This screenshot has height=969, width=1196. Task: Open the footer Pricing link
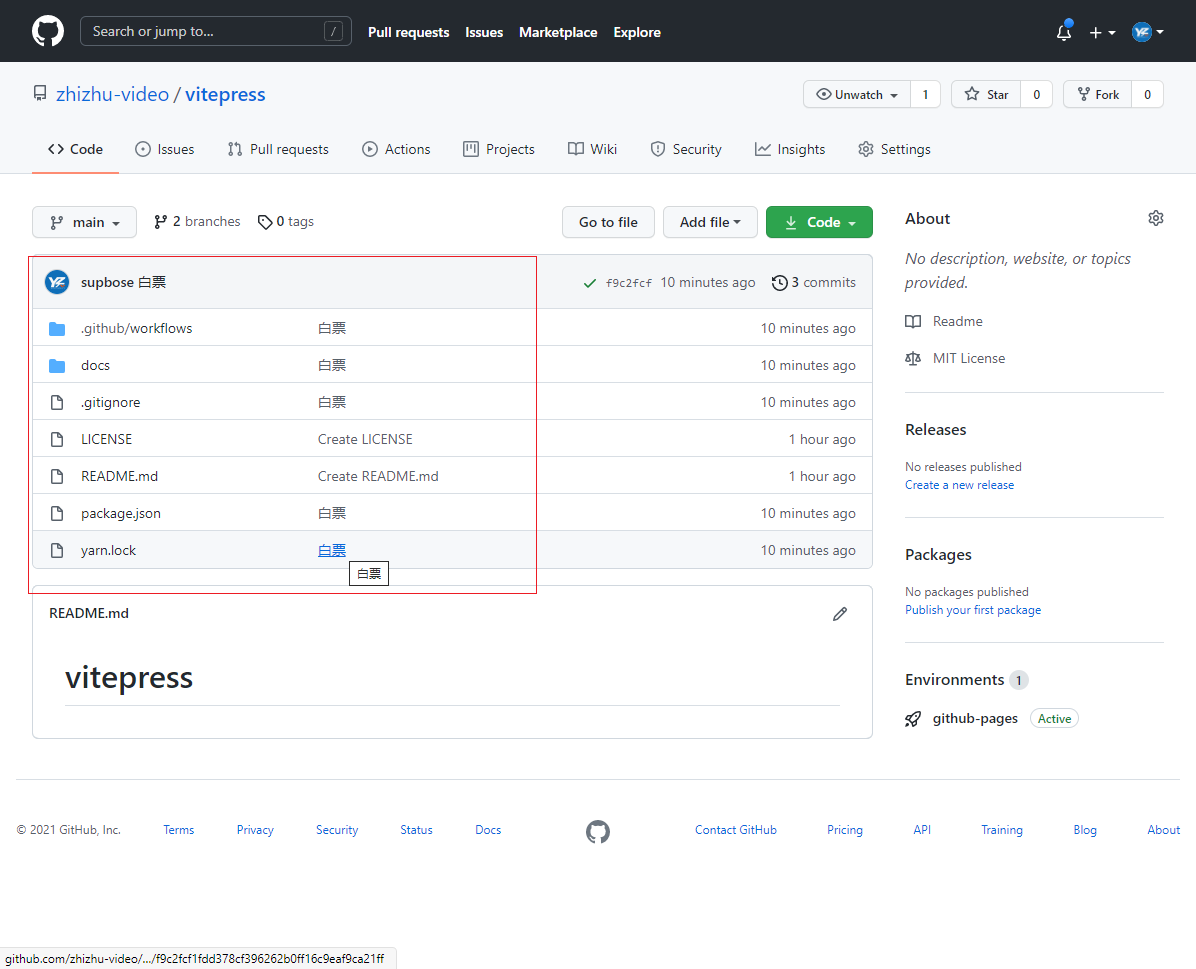pyautogui.click(x=845, y=830)
